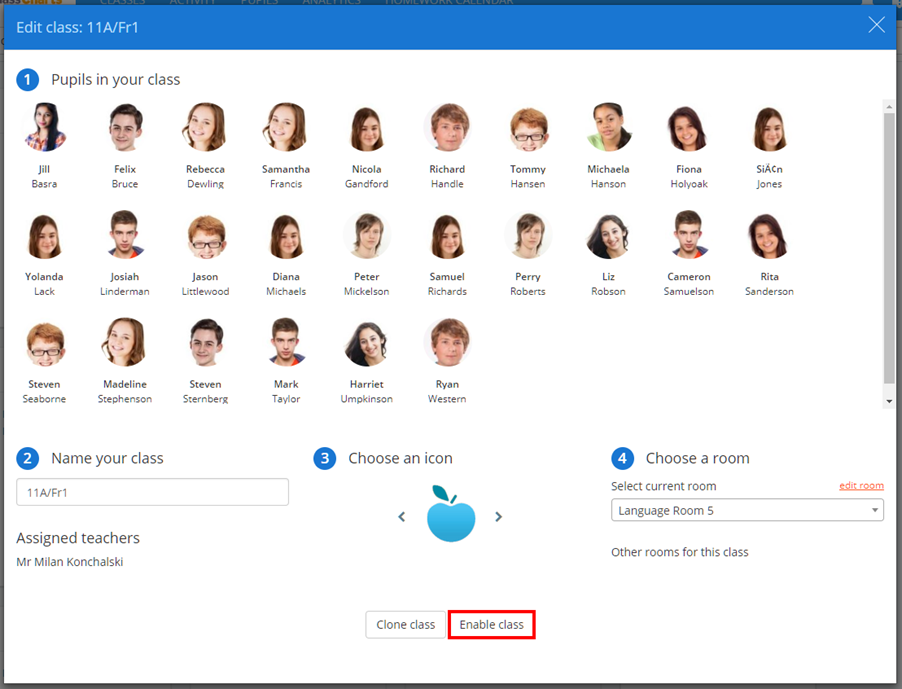Screen dimensions: 902x689
Task: Click the Clone class button
Action: click(x=405, y=624)
